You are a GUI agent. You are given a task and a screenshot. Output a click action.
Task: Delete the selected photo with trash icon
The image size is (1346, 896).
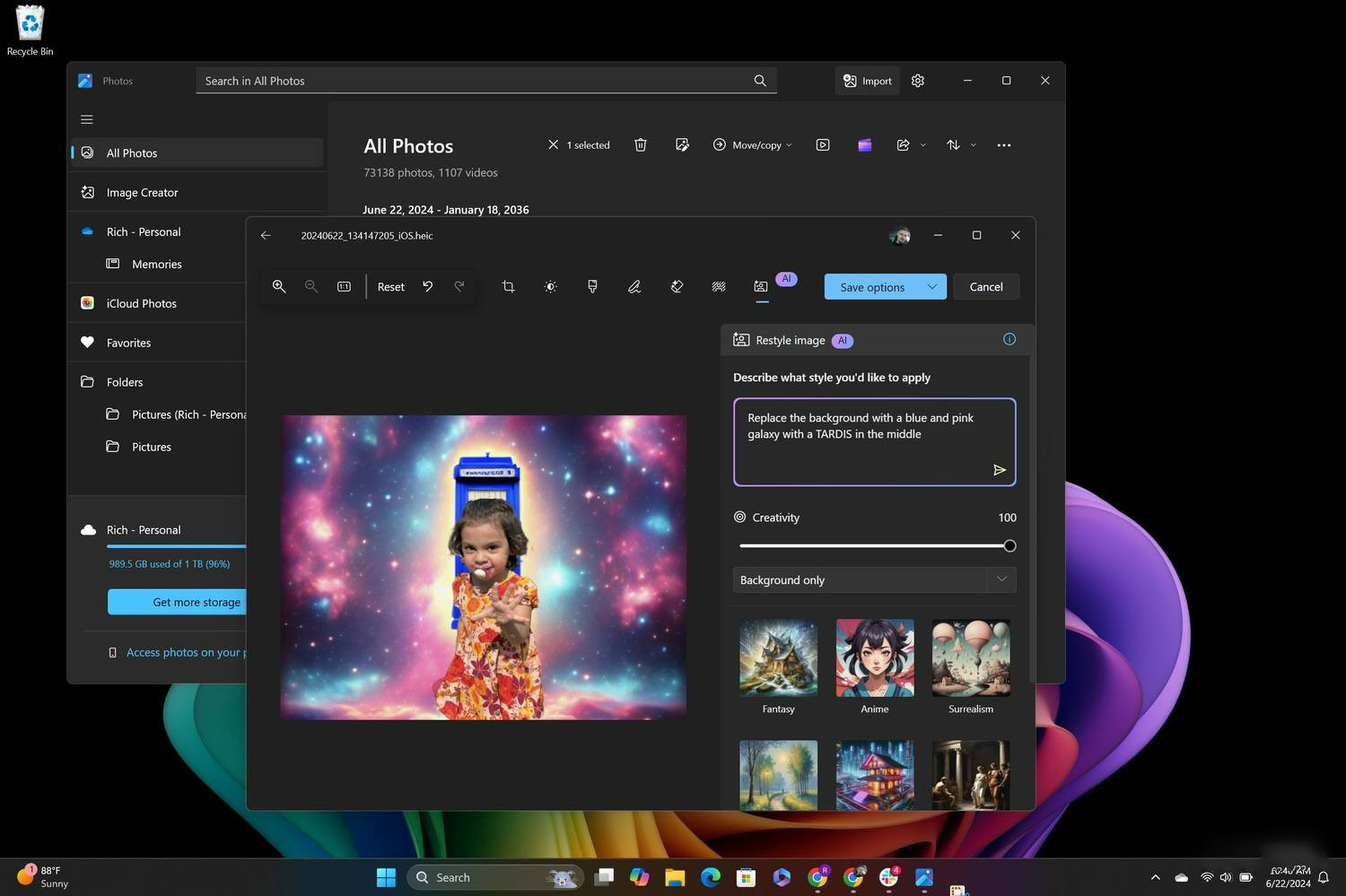pos(641,144)
